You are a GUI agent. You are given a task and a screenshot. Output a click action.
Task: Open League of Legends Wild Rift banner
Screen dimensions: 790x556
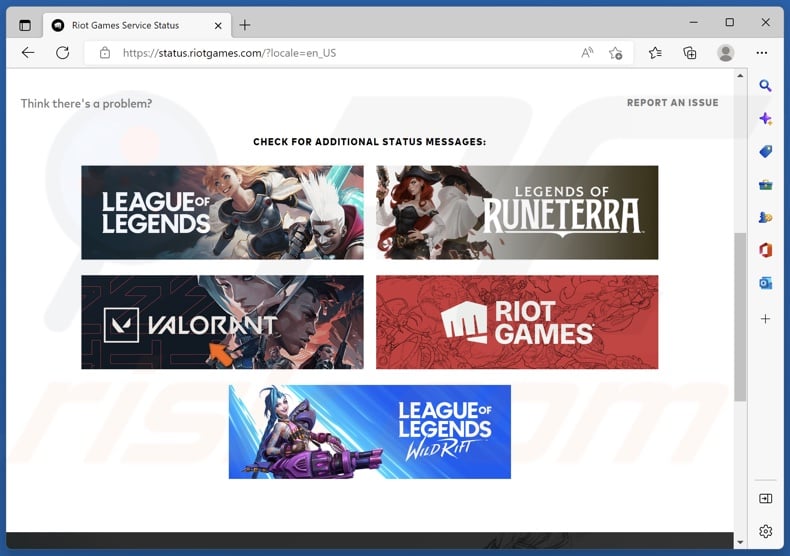370,432
